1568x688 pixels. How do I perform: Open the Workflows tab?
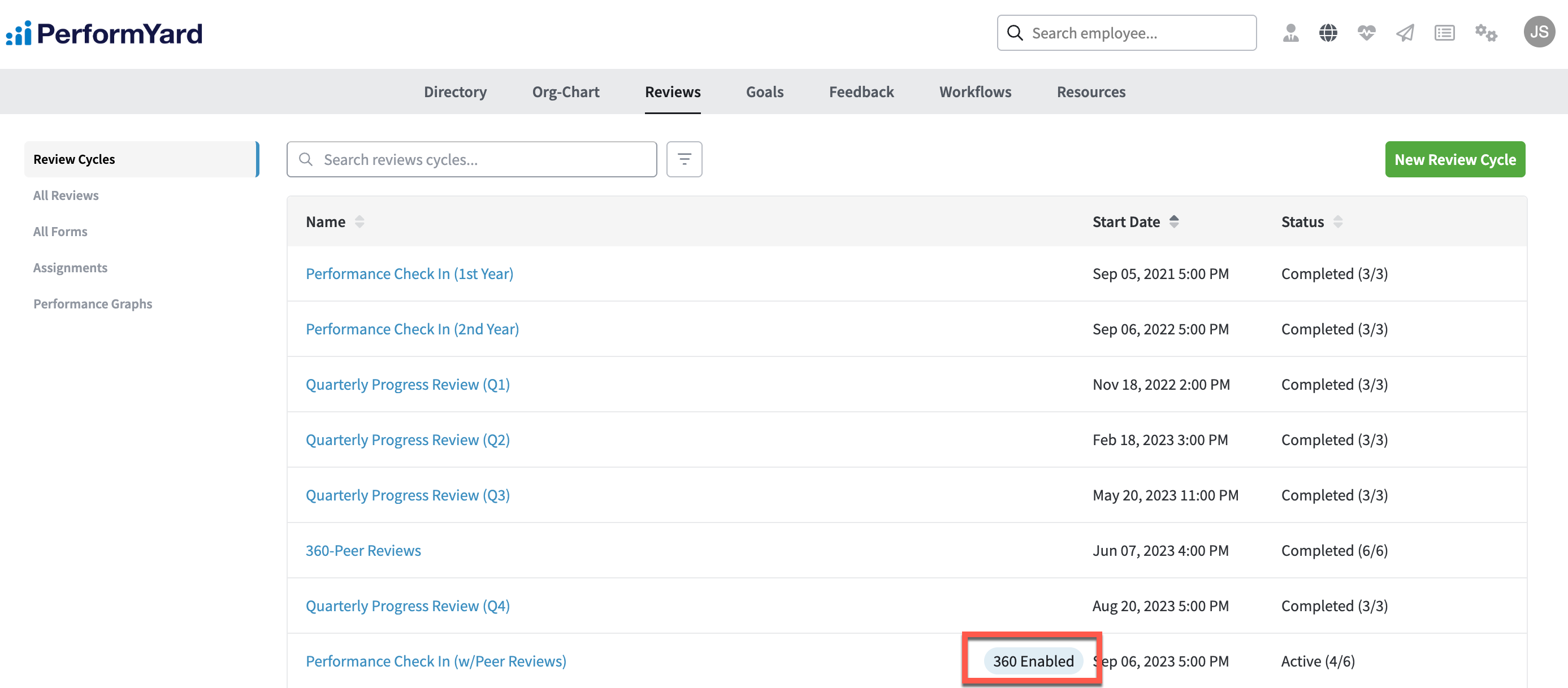[974, 92]
